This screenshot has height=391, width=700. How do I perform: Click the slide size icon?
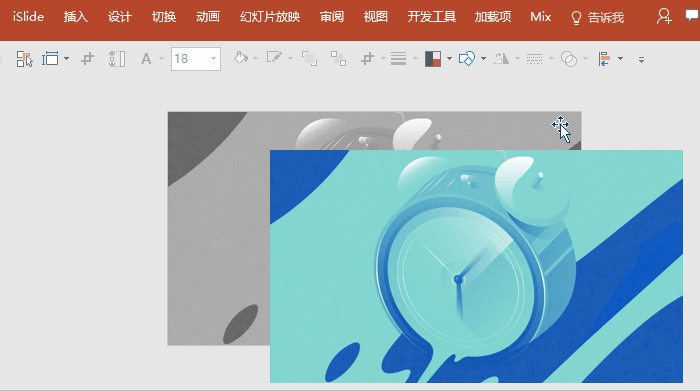[50, 58]
